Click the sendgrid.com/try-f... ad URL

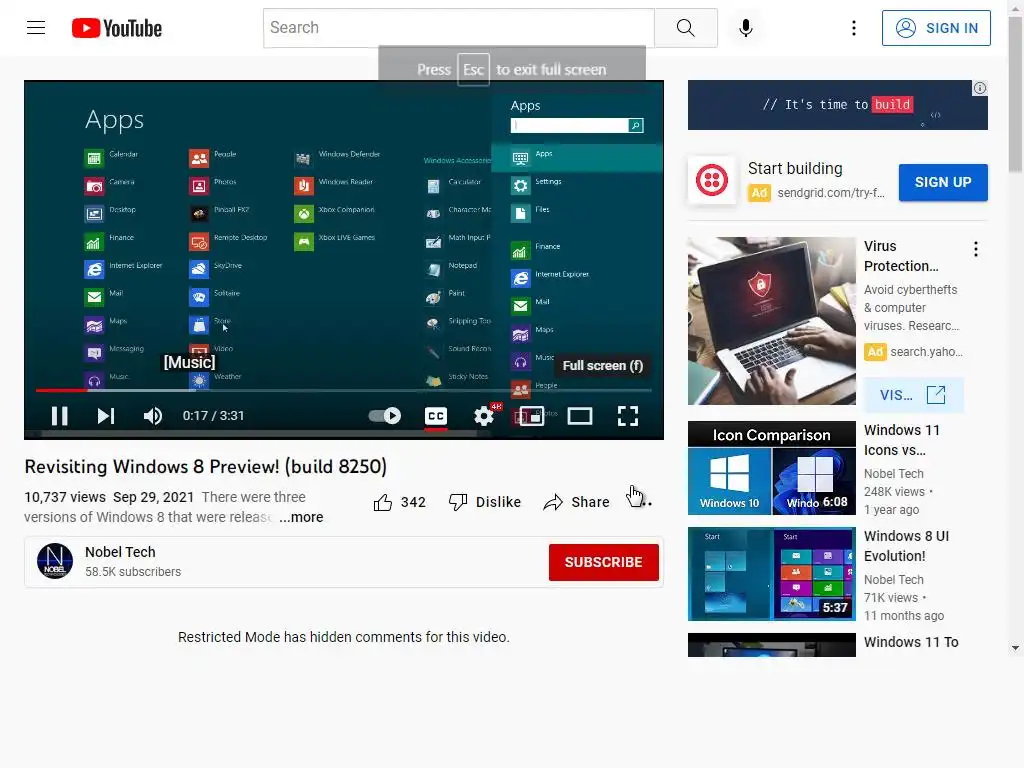point(831,193)
